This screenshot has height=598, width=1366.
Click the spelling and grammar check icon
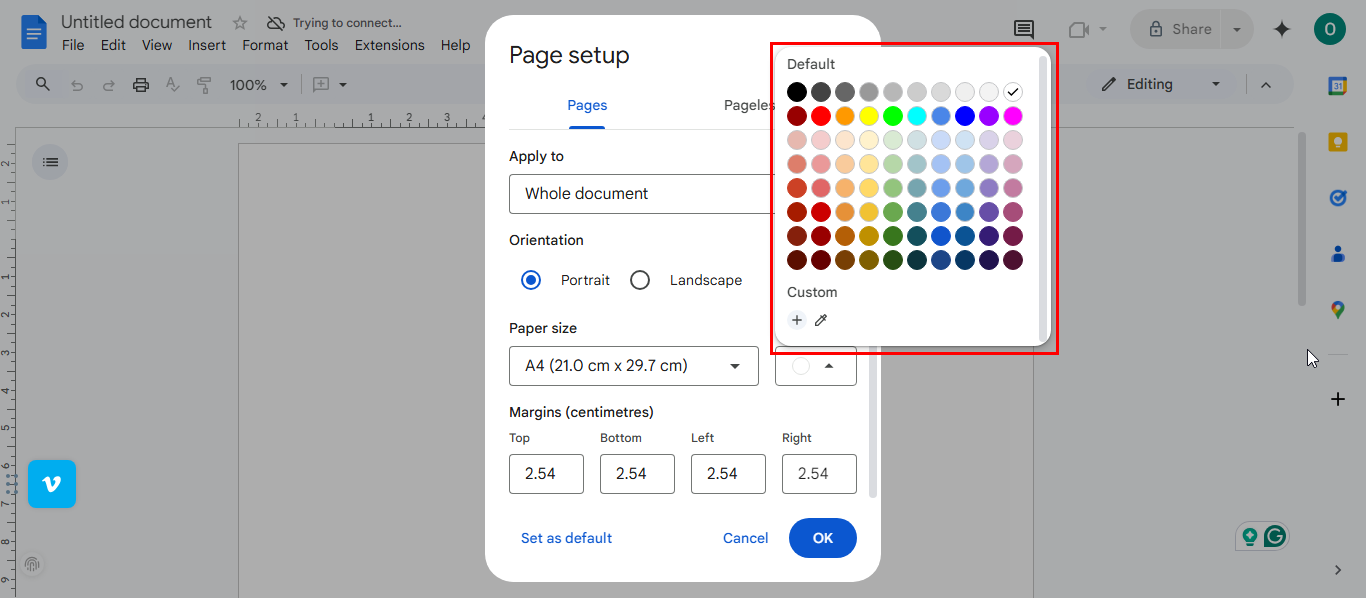tap(172, 84)
